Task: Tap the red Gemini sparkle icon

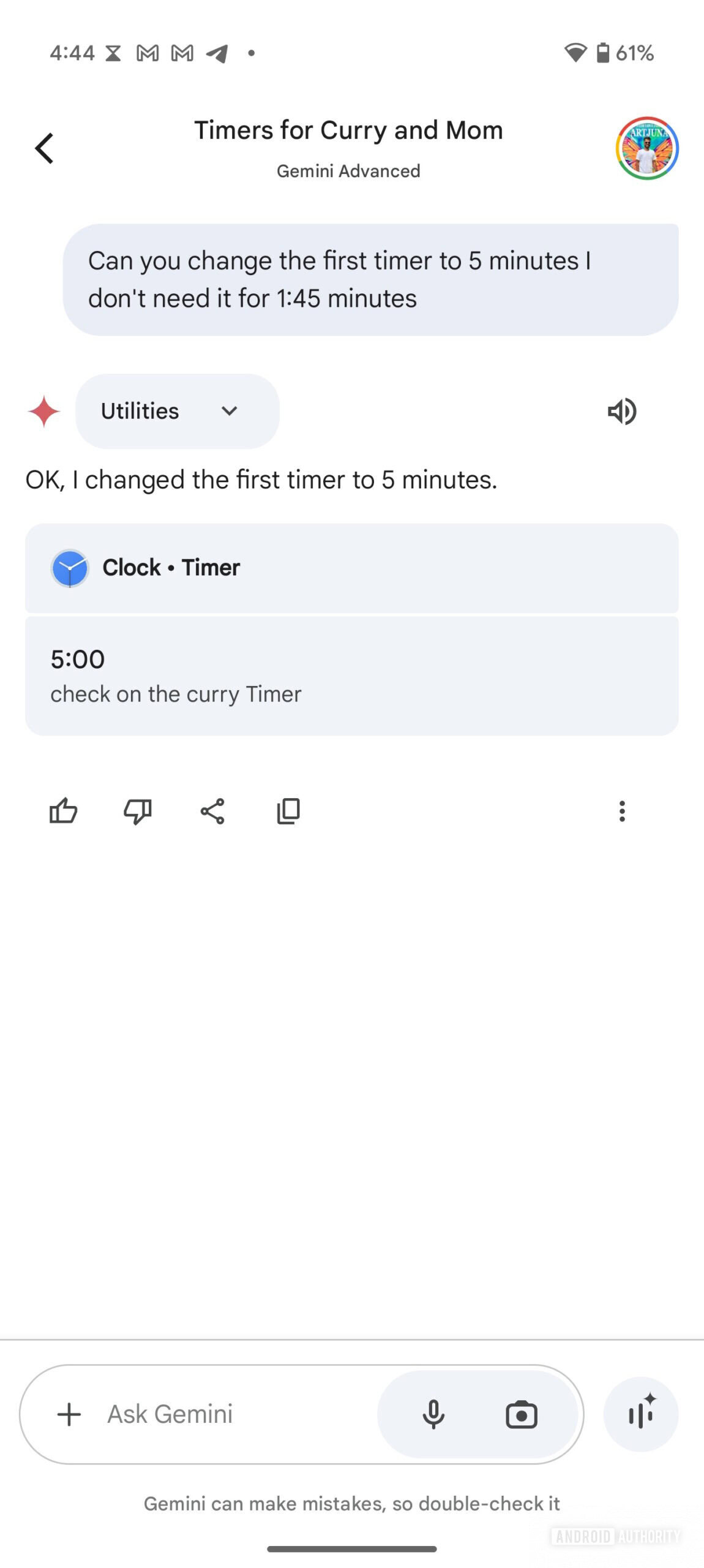Action: tap(44, 411)
